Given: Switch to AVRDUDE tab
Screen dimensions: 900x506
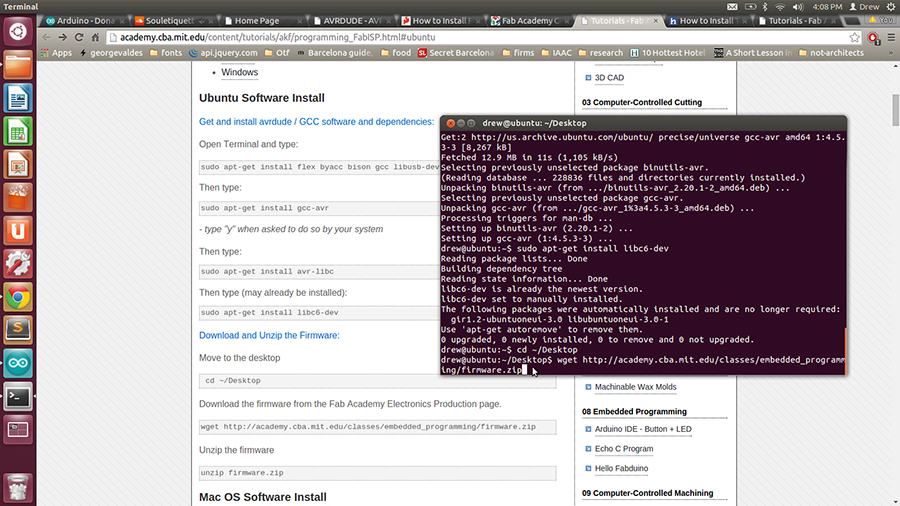Looking at the screenshot, I should click(350, 21).
